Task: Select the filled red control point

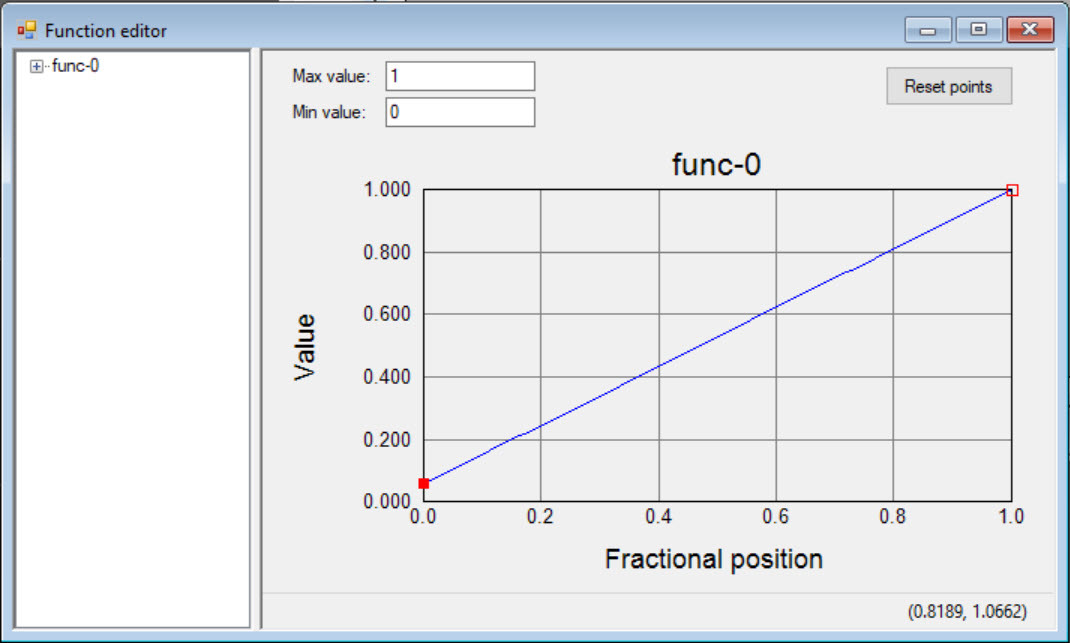Action: pos(424,483)
